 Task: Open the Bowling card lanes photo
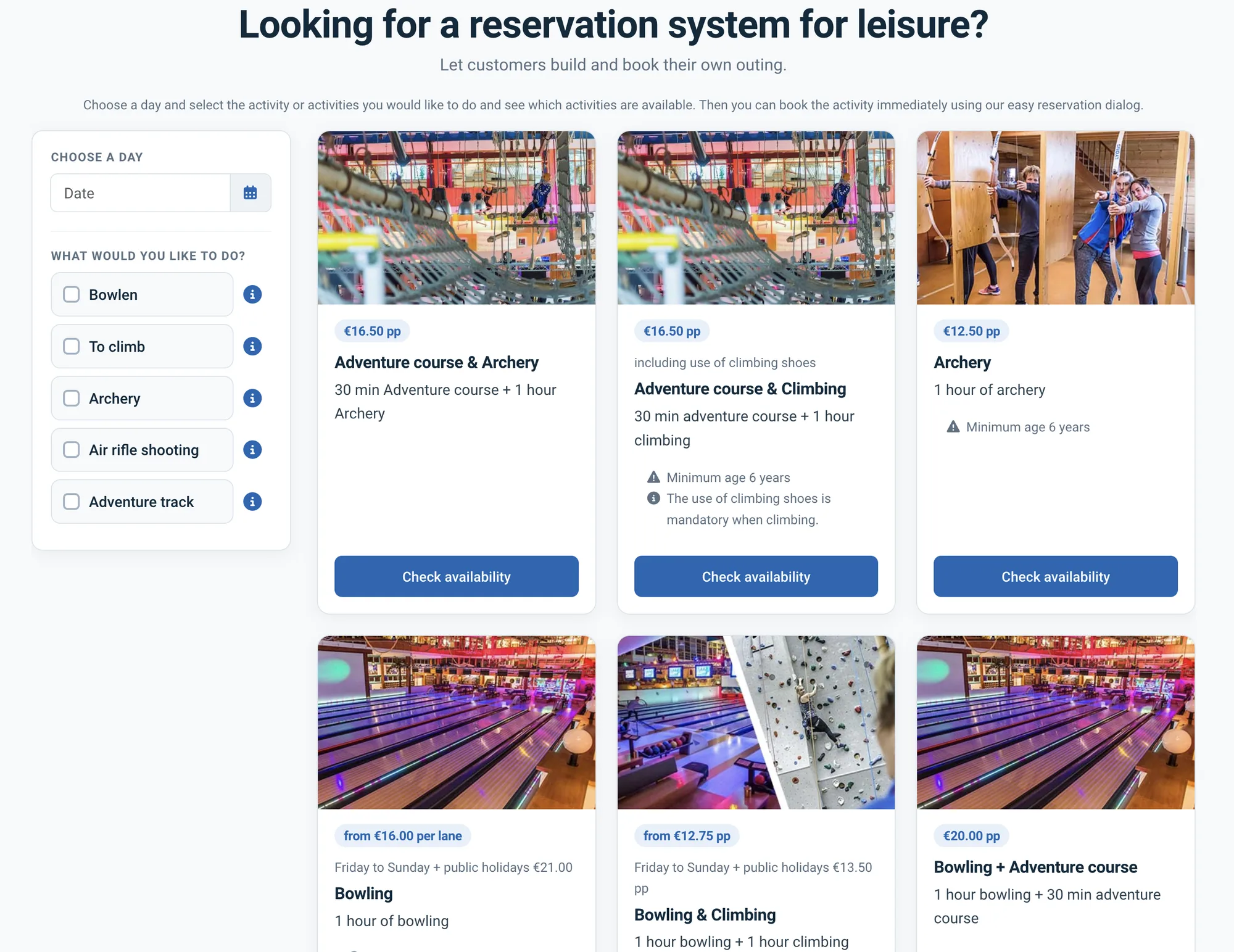[457, 722]
